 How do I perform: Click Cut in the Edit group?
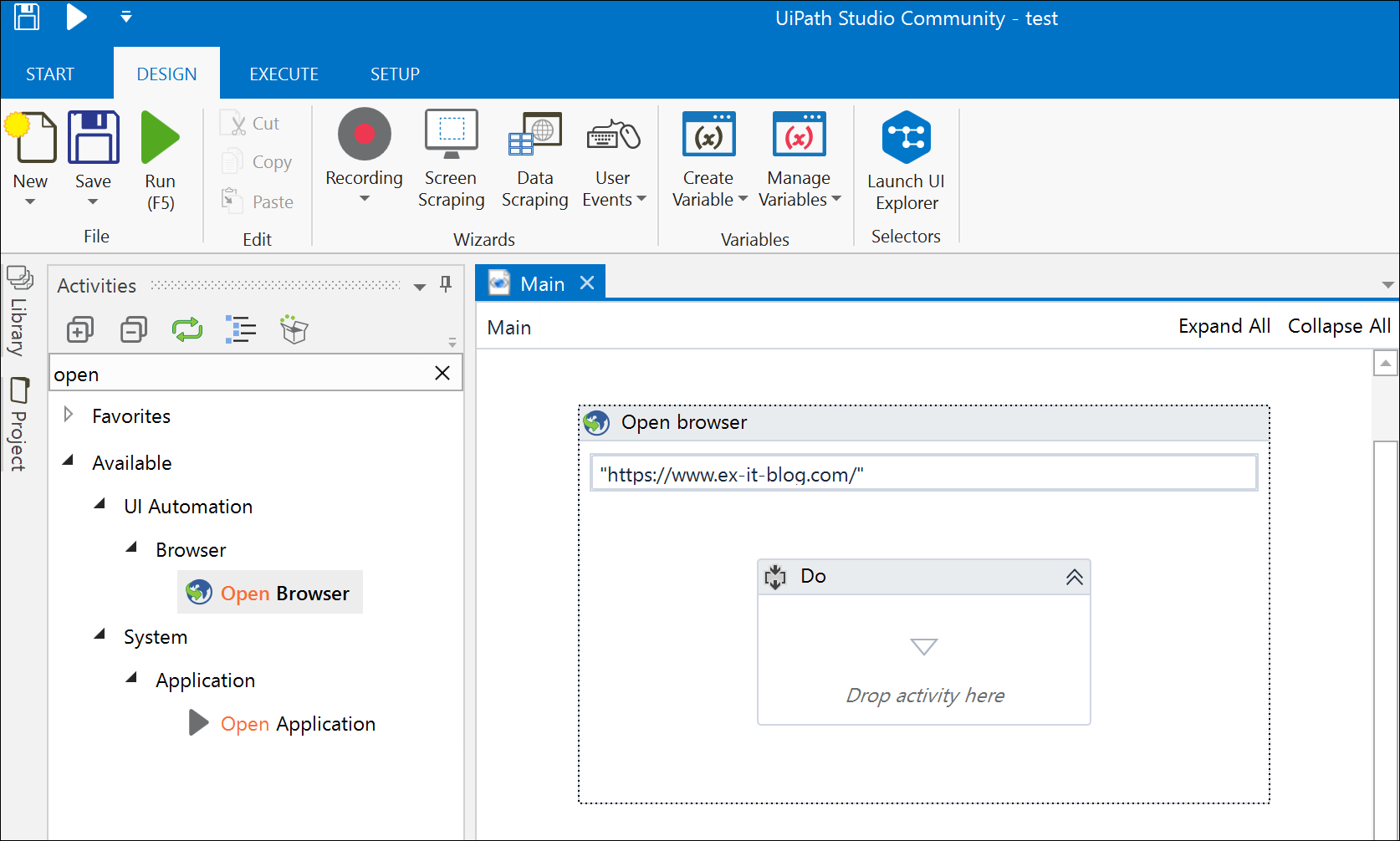point(250,124)
